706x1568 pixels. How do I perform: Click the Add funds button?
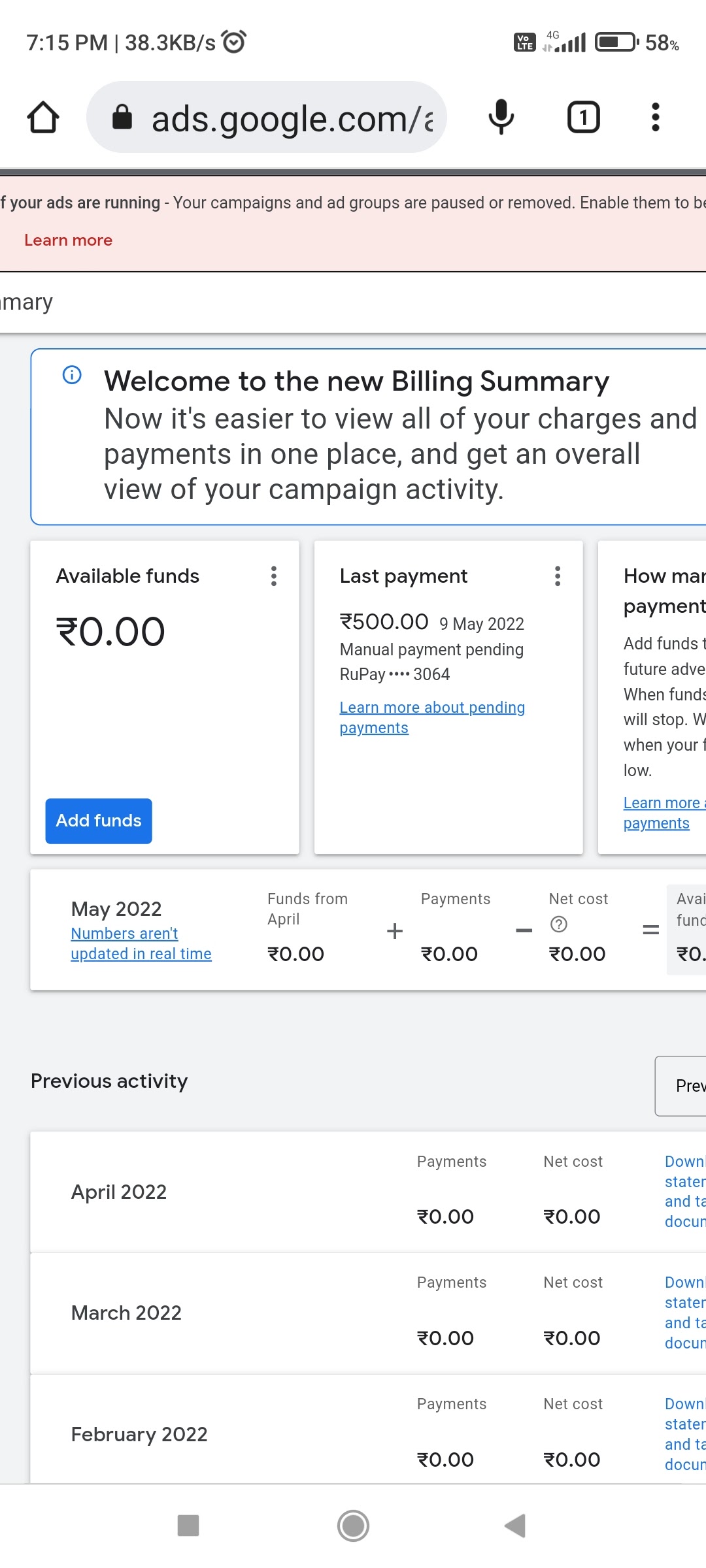click(99, 821)
